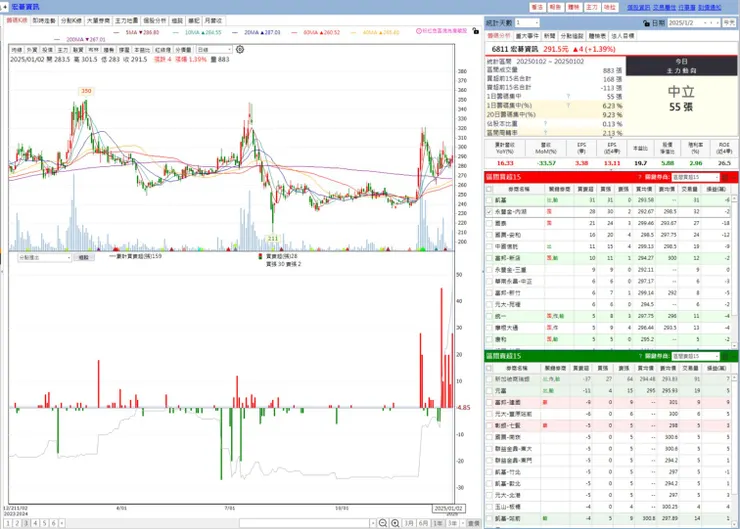The width and height of the screenshot is (740, 529).
Task: Uncheck the 永豐金-內湖 row checkbox
Action: [x=489, y=212]
